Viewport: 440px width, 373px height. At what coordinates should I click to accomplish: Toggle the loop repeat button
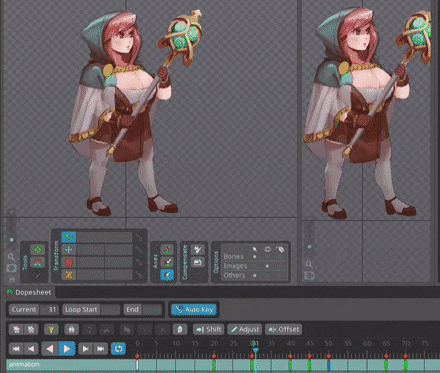(x=118, y=349)
